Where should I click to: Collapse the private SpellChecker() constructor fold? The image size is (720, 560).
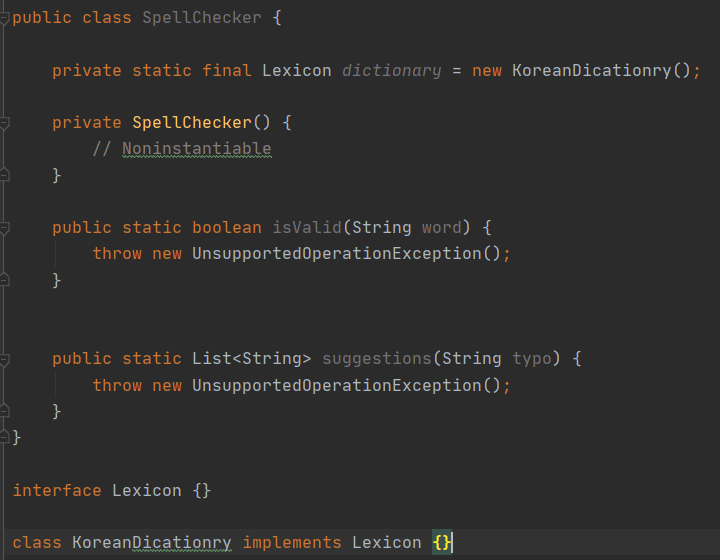[x=4, y=123]
